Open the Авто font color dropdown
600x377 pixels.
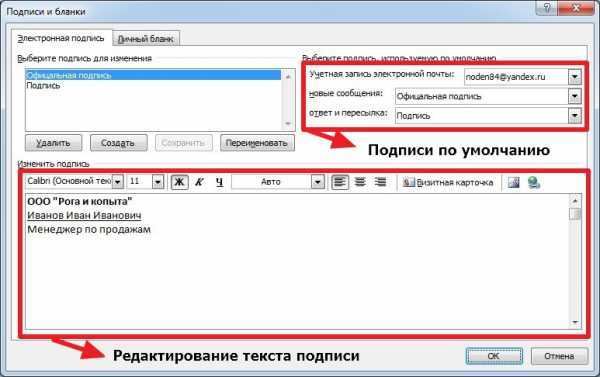click(317, 182)
